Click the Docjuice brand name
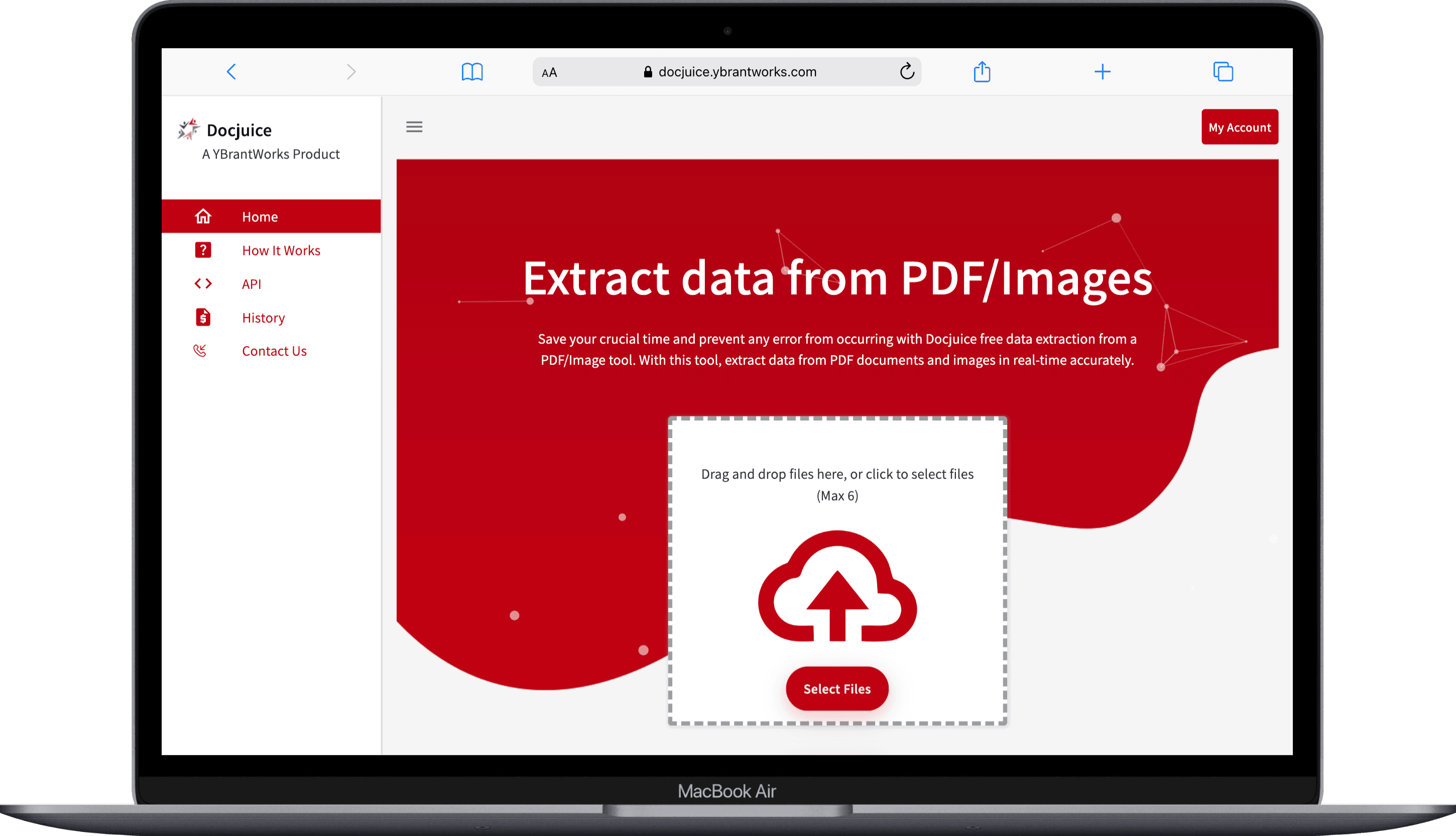This screenshot has width=1456, height=836. tap(239, 130)
